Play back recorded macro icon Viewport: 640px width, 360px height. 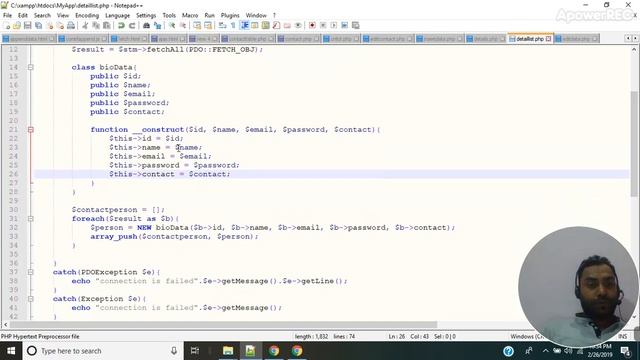click(333, 25)
